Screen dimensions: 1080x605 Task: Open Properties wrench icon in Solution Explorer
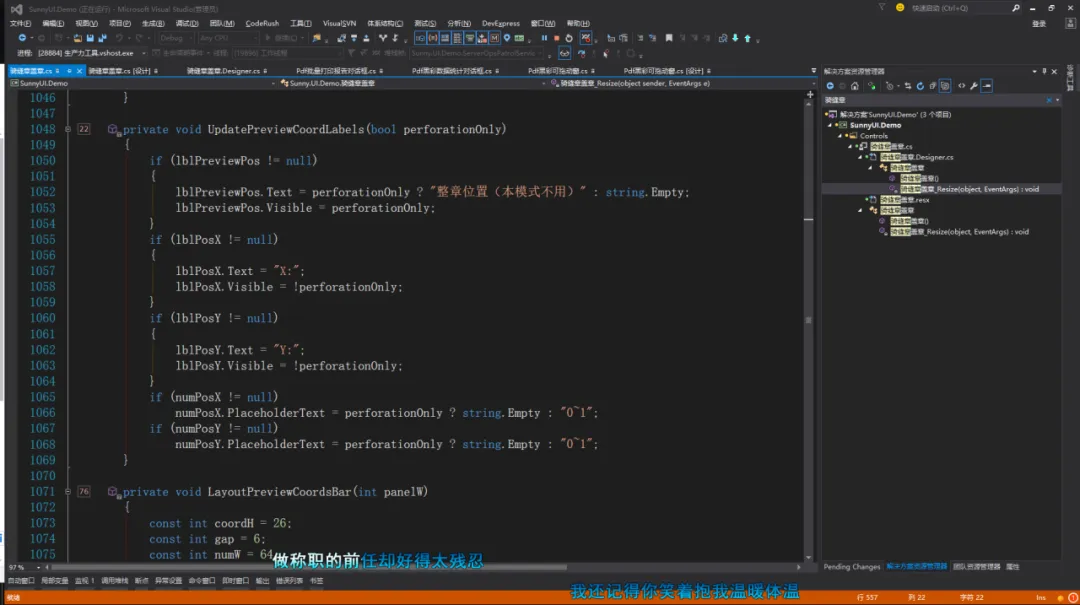click(974, 86)
